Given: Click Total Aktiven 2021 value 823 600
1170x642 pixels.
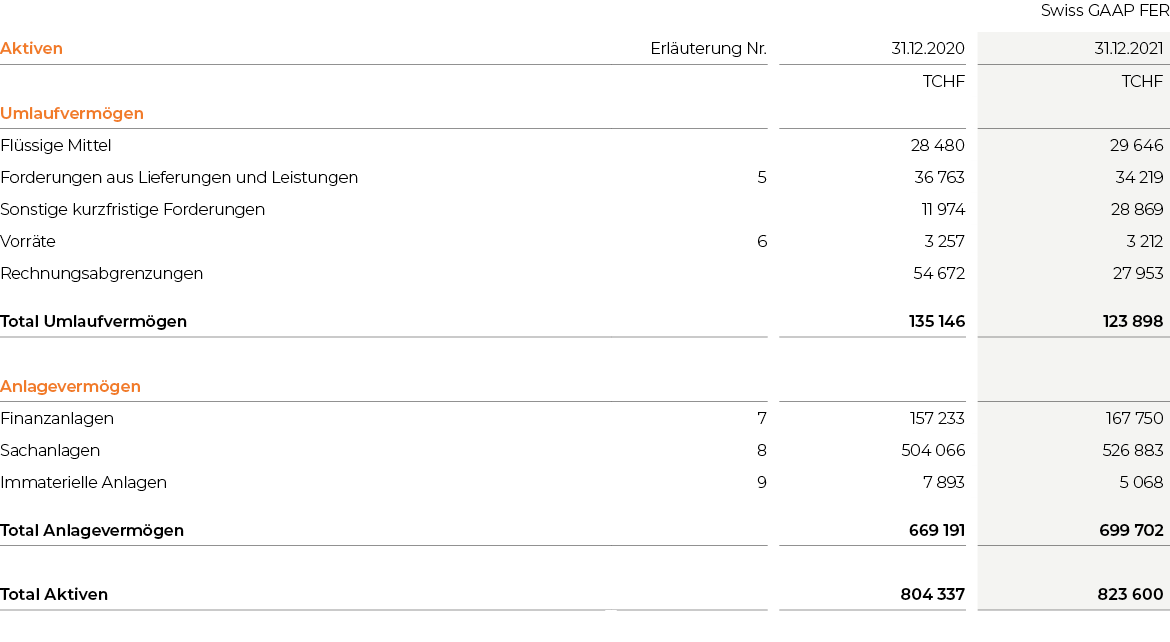Looking at the screenshot, I should pyautogui.click(x=1130, y=595).
